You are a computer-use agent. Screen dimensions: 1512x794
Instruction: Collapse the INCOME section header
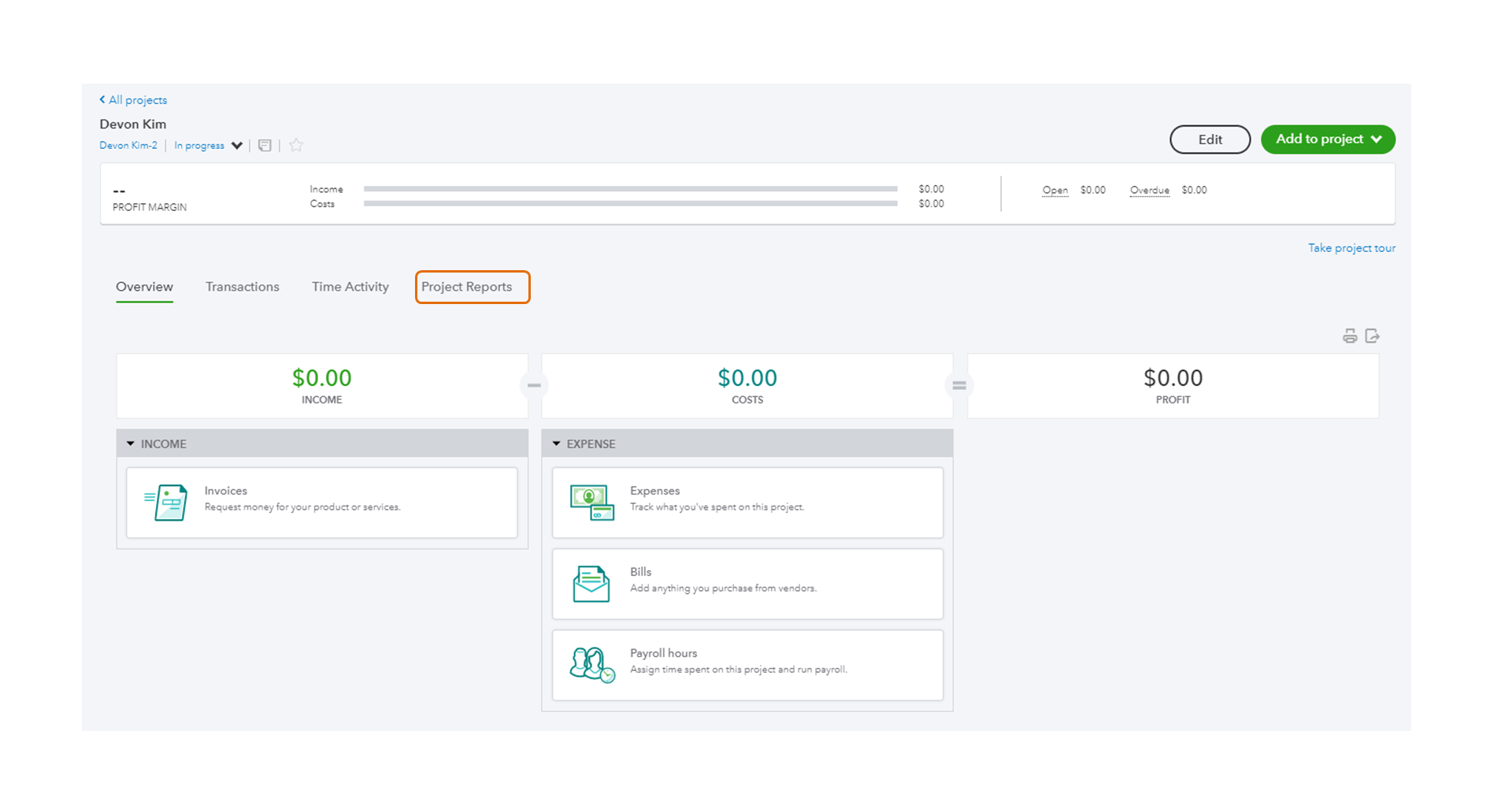(x=131, y=443)
